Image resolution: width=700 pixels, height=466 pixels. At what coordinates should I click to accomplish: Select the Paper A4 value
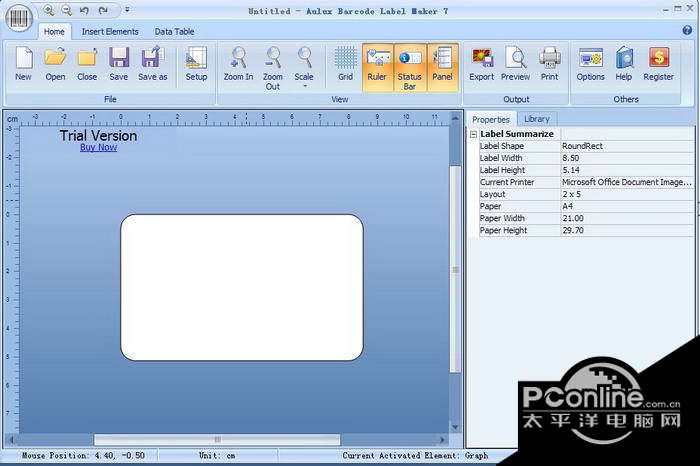(x=627, y=206)
